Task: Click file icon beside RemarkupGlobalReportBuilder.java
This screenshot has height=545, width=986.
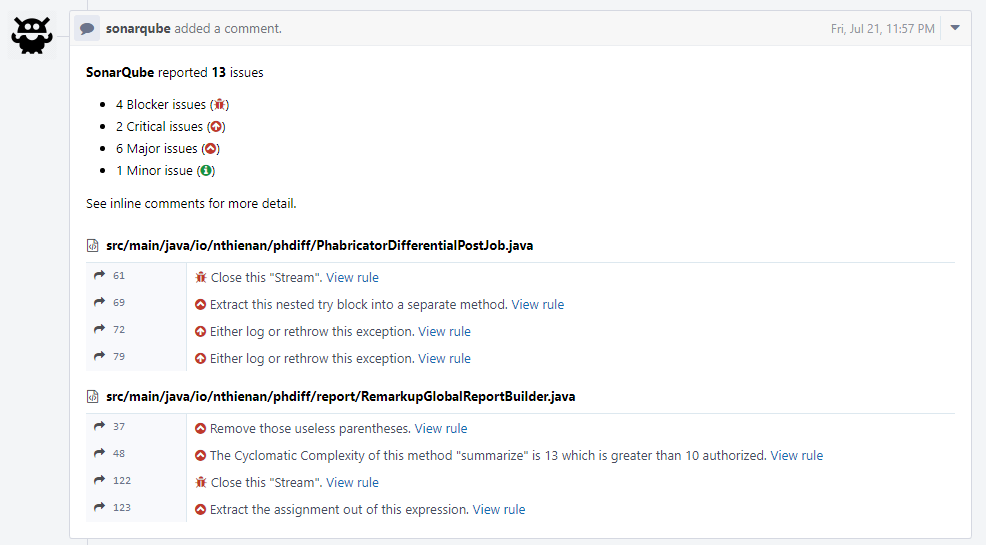Action: click(92, 397)
